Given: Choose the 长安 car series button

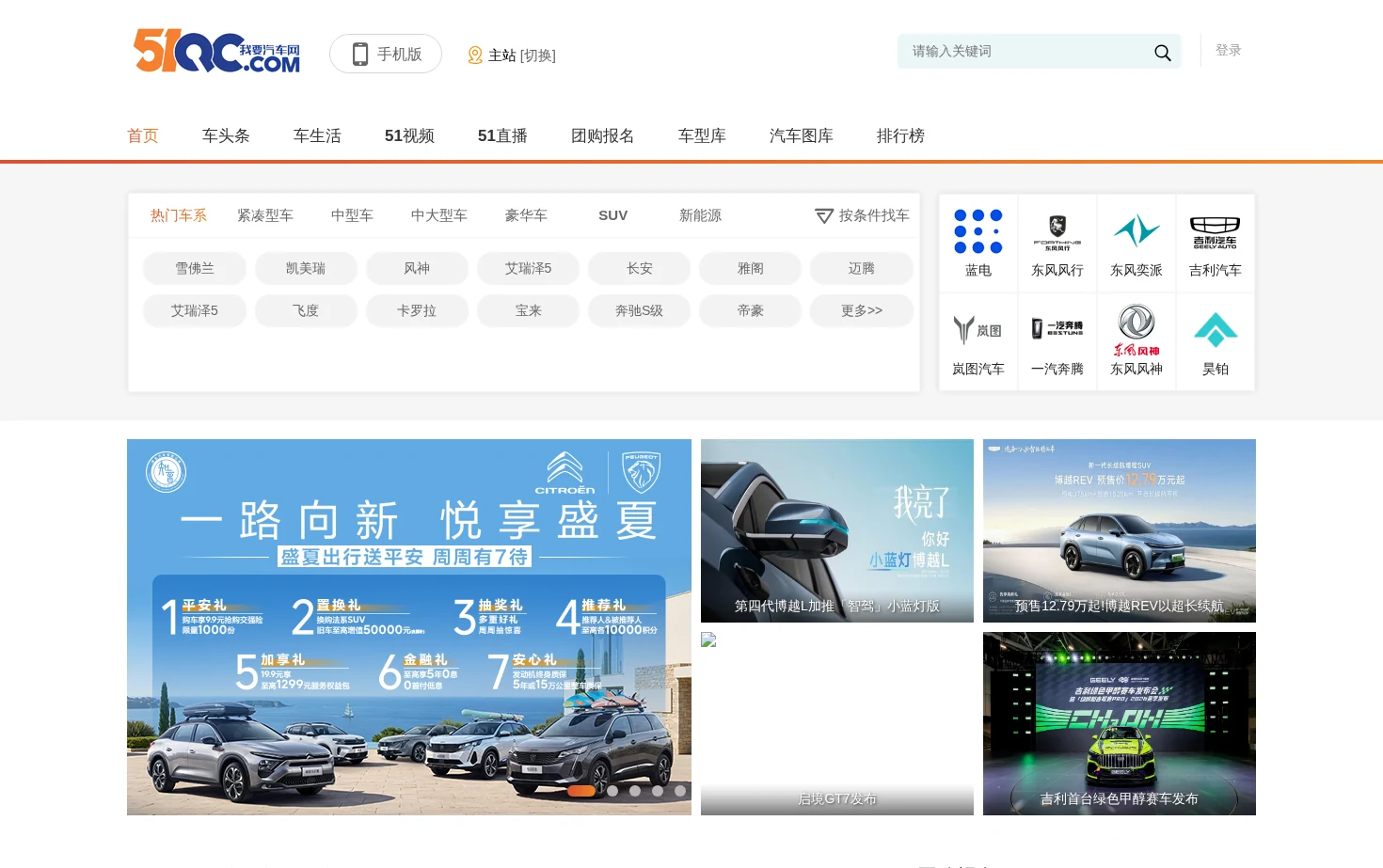Looking at the screenshot, I should pos(640,268).
